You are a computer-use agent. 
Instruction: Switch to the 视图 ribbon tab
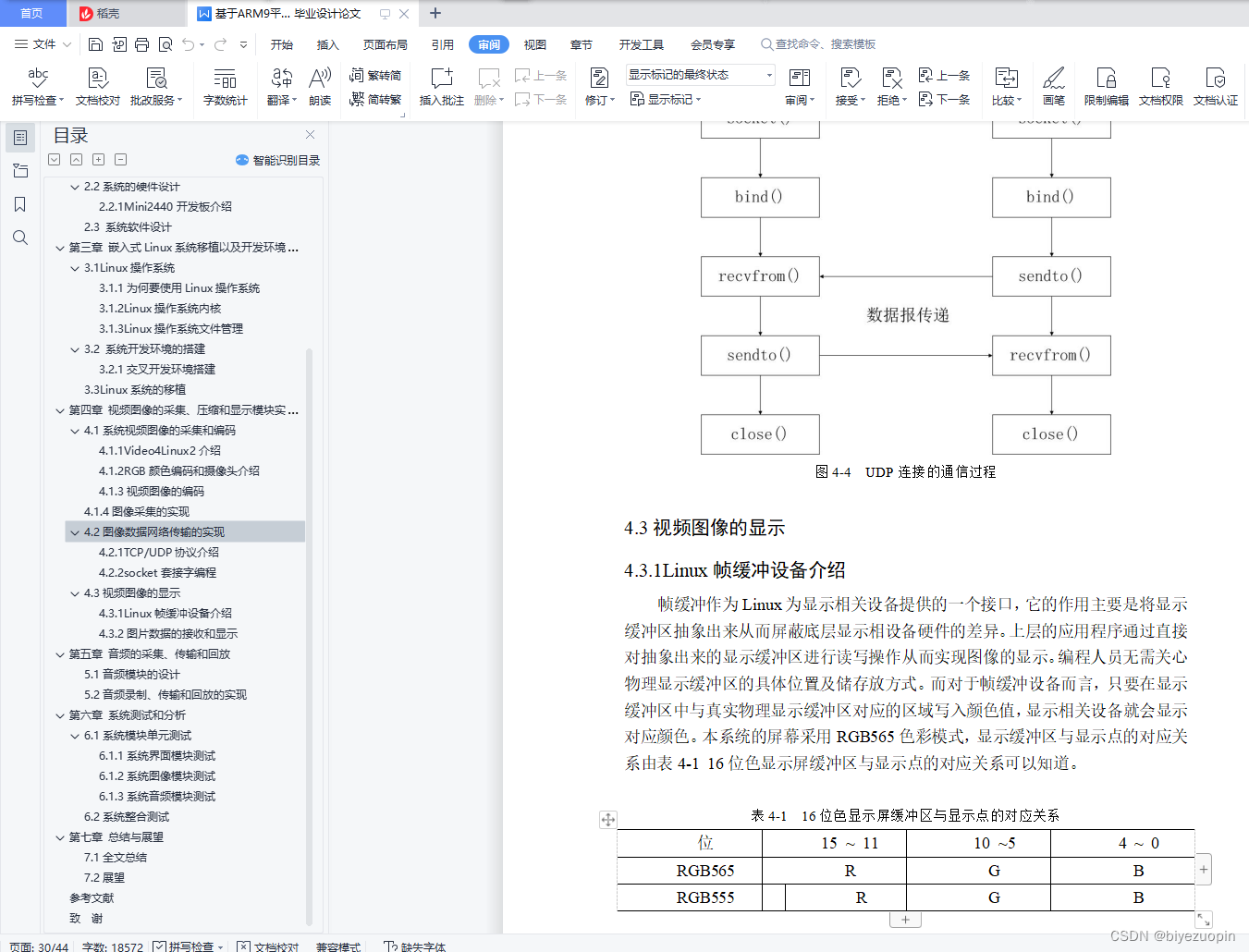click(535, 44)
